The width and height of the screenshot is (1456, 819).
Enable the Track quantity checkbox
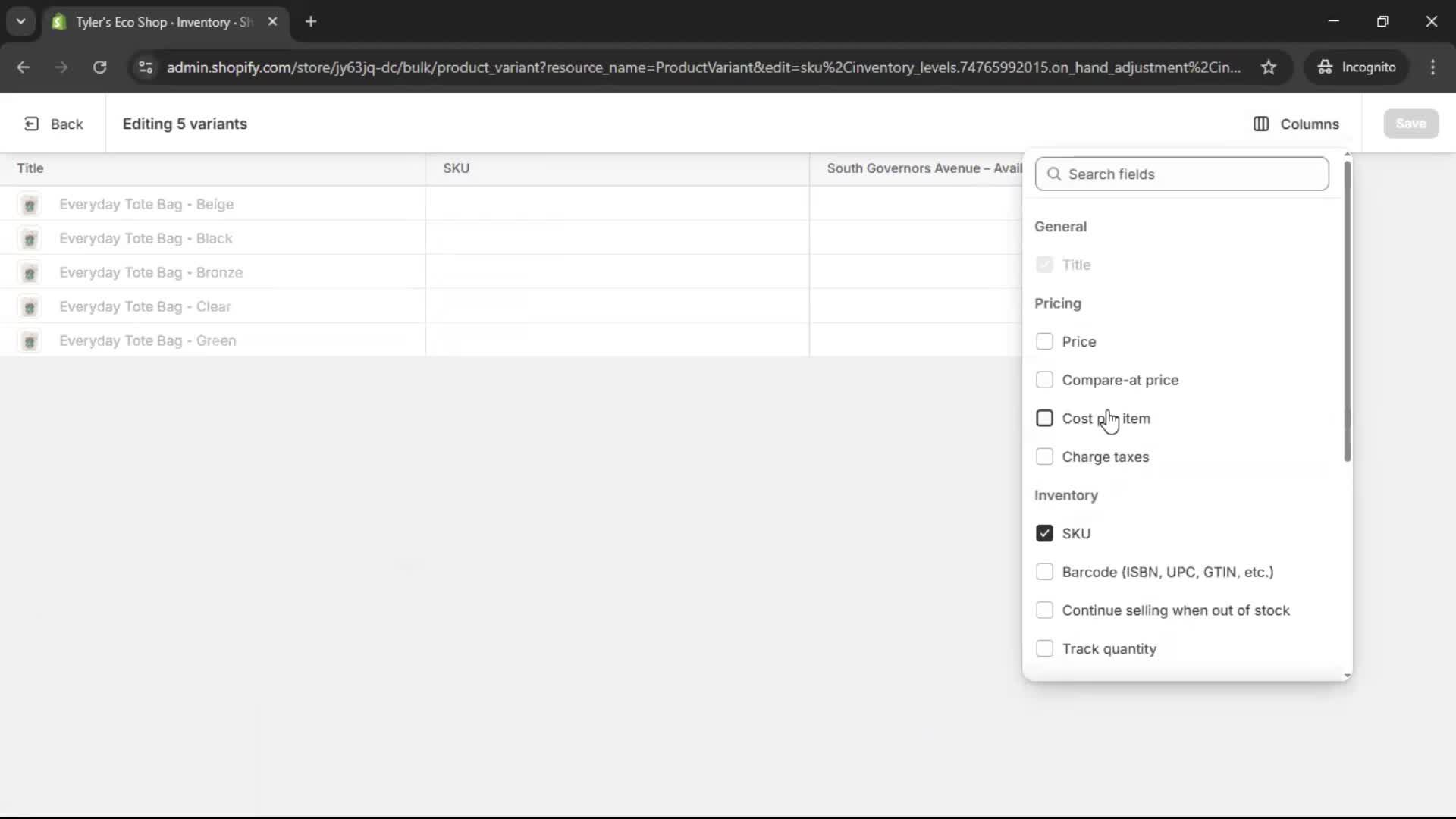(x=1044, y=648)
